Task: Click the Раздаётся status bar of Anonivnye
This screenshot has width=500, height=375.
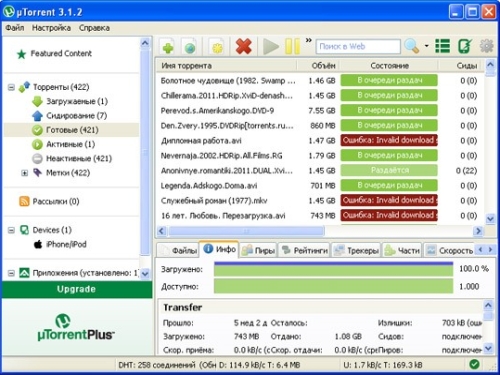Action: point(389,171)
